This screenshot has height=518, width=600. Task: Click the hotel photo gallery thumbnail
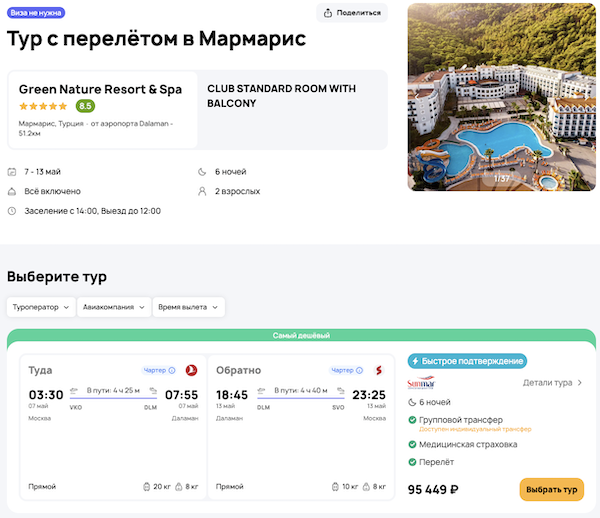[502, 97]
